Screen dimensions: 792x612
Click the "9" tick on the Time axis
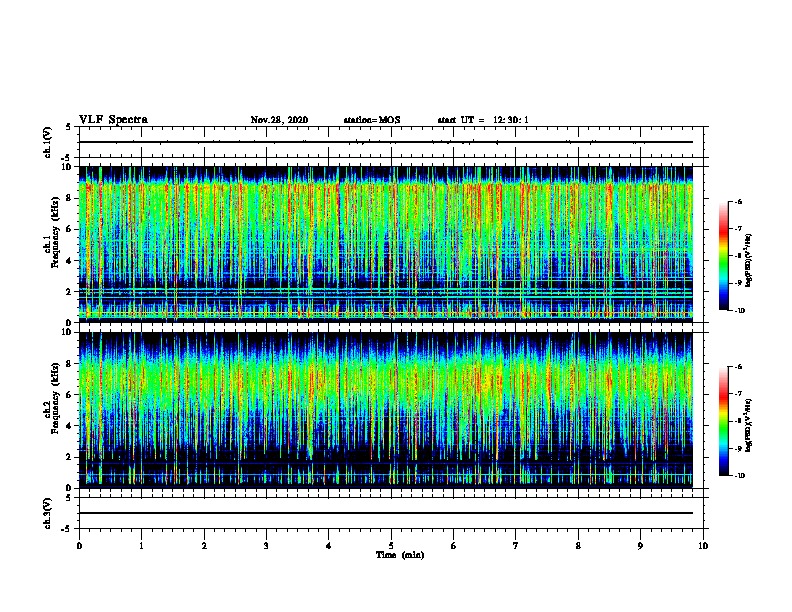[x=640, y=546]
